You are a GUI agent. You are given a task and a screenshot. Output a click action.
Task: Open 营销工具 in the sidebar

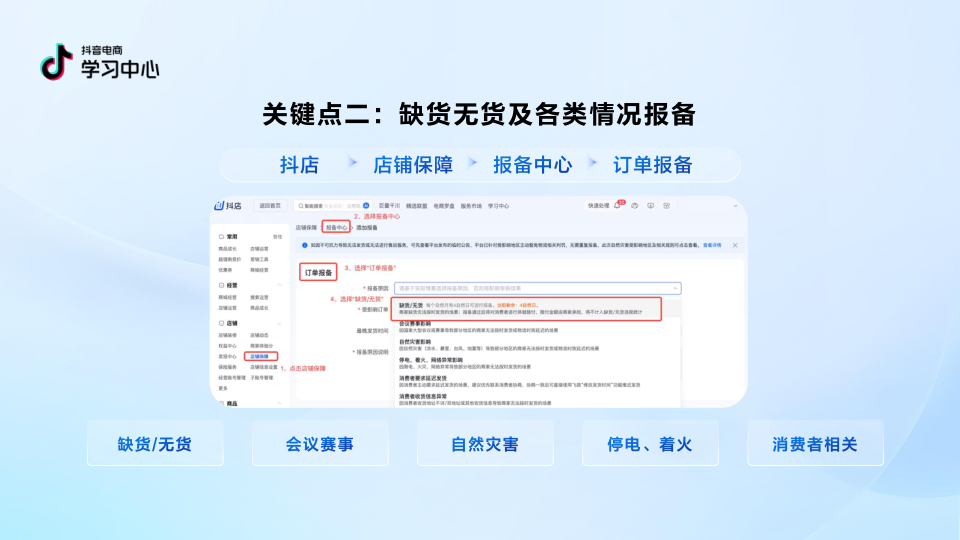[x=259, y=260]
